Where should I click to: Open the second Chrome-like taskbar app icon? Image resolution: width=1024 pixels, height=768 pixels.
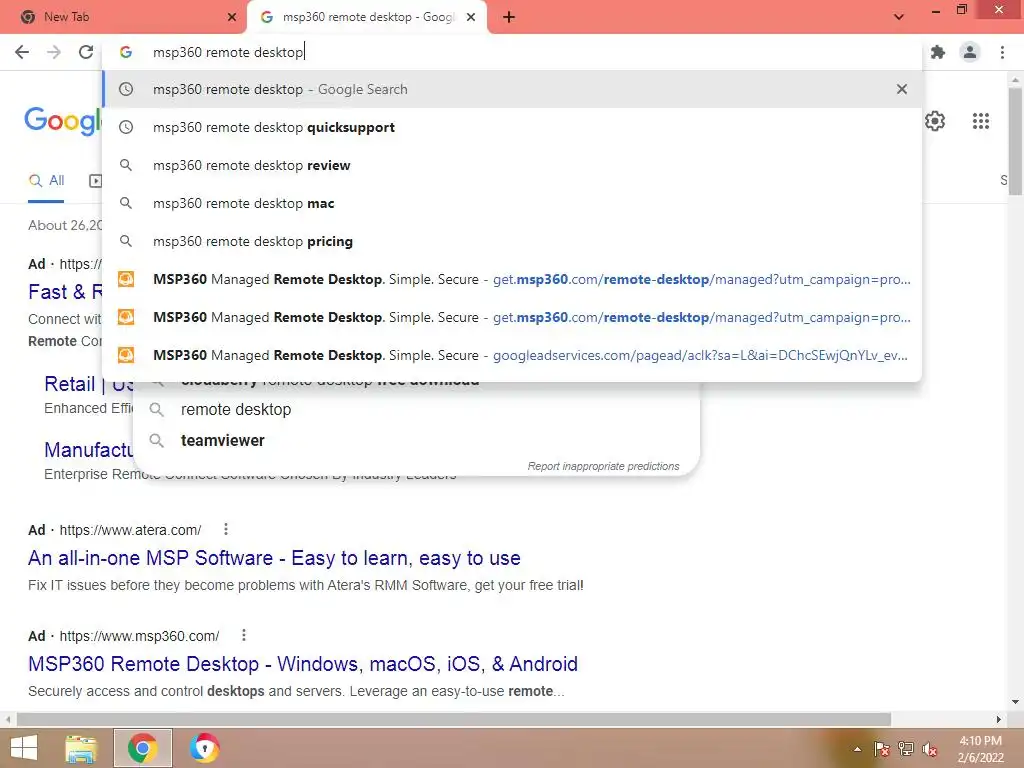[x=204, y=748]
